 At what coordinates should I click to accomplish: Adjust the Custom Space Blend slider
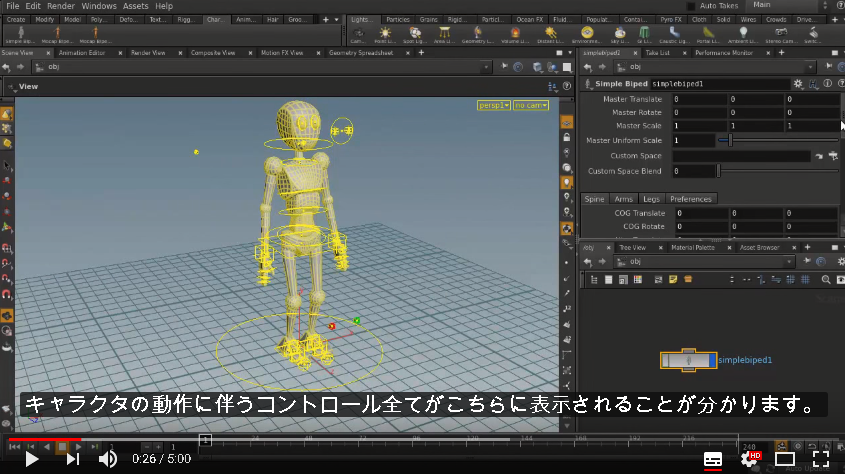point(778,171)
